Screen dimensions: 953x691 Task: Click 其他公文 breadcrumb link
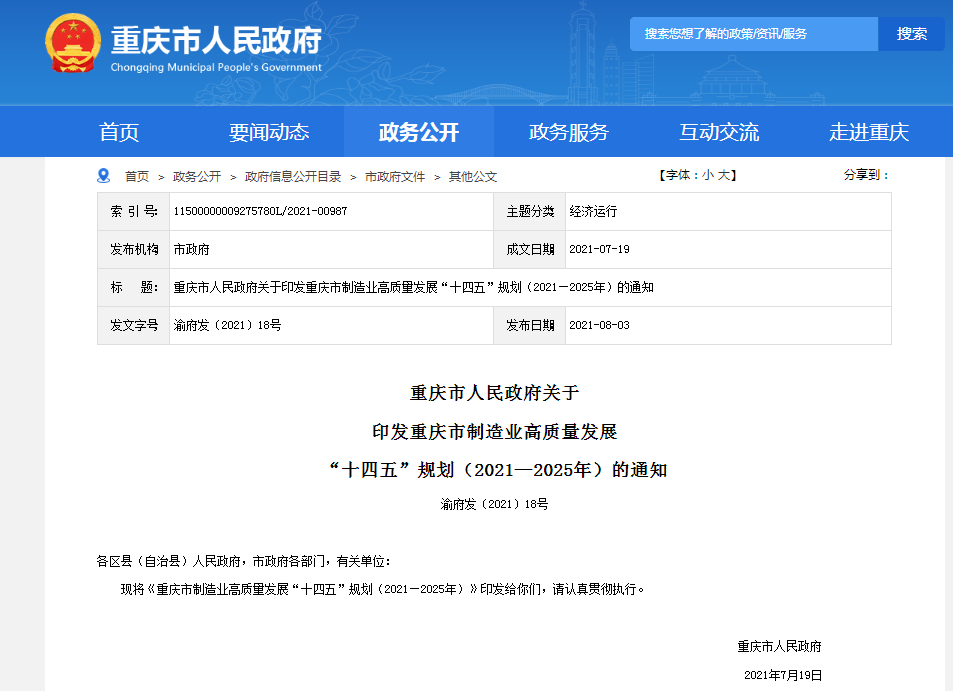(x=473, y=176)
